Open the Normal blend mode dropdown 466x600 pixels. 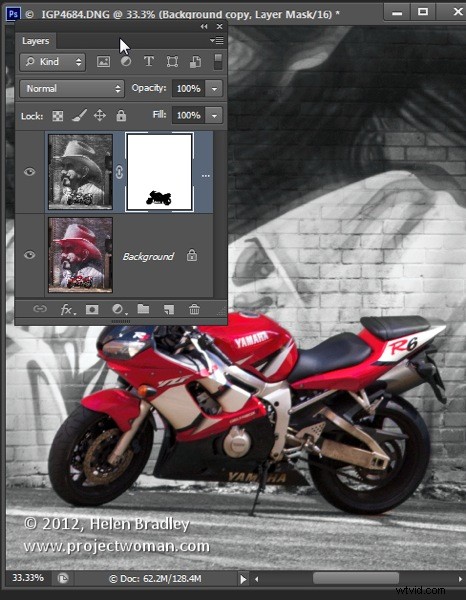[72, 89]
